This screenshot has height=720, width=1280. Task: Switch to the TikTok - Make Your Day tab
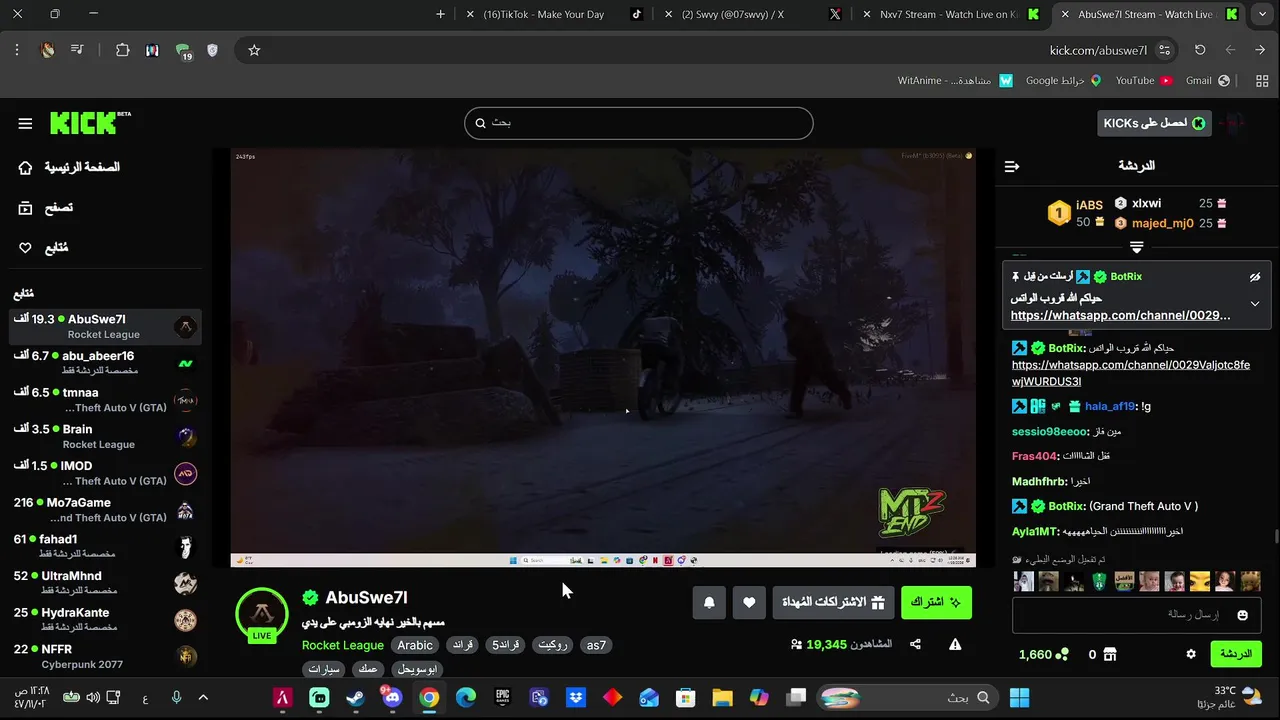pos(556,14)
